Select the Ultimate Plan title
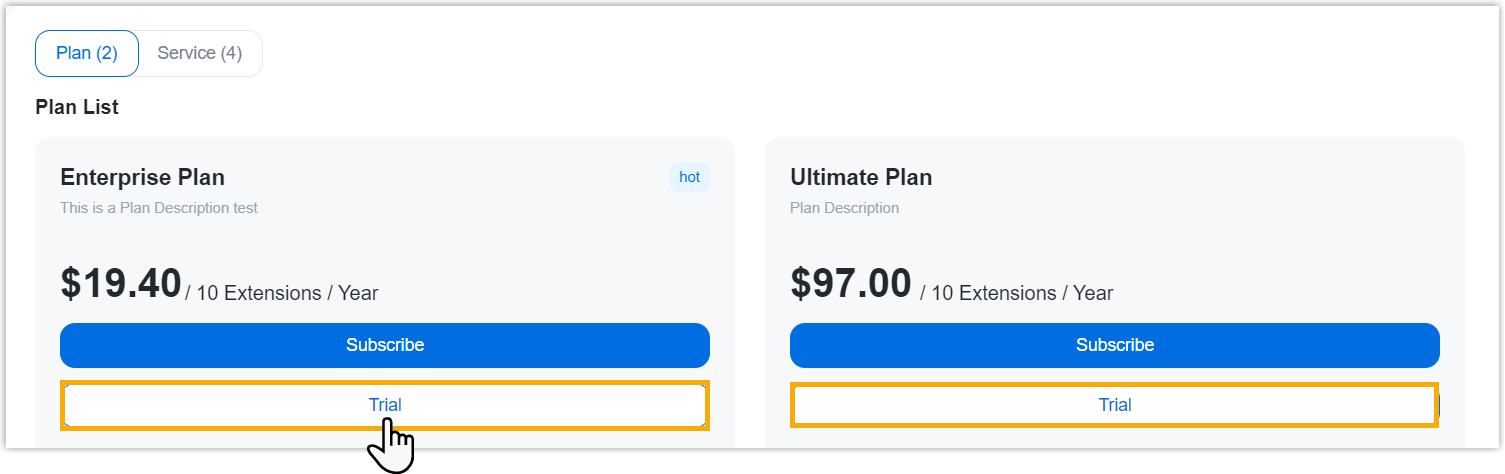This screenshot has width=1505, height=474. [861, 177]
